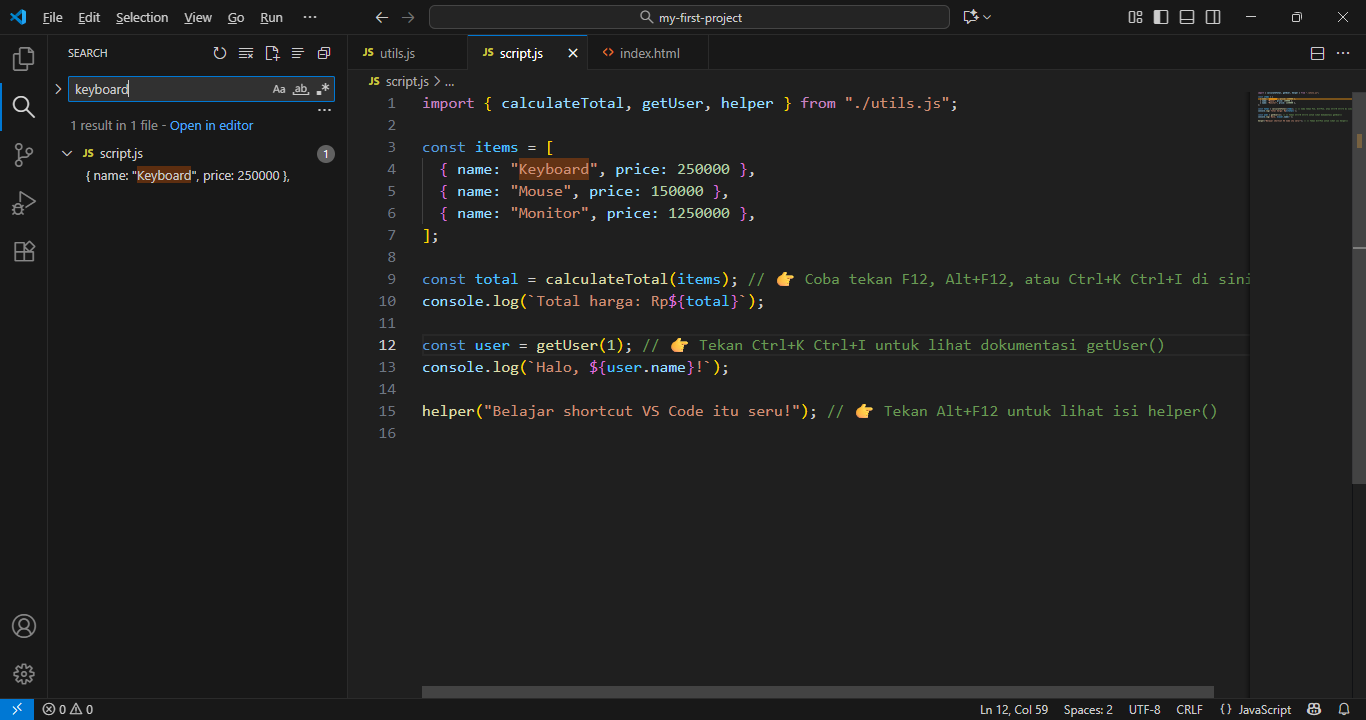Open a new Search Editor
Viewport: 1366px width, 720px height.
click(x=272, y=53)
